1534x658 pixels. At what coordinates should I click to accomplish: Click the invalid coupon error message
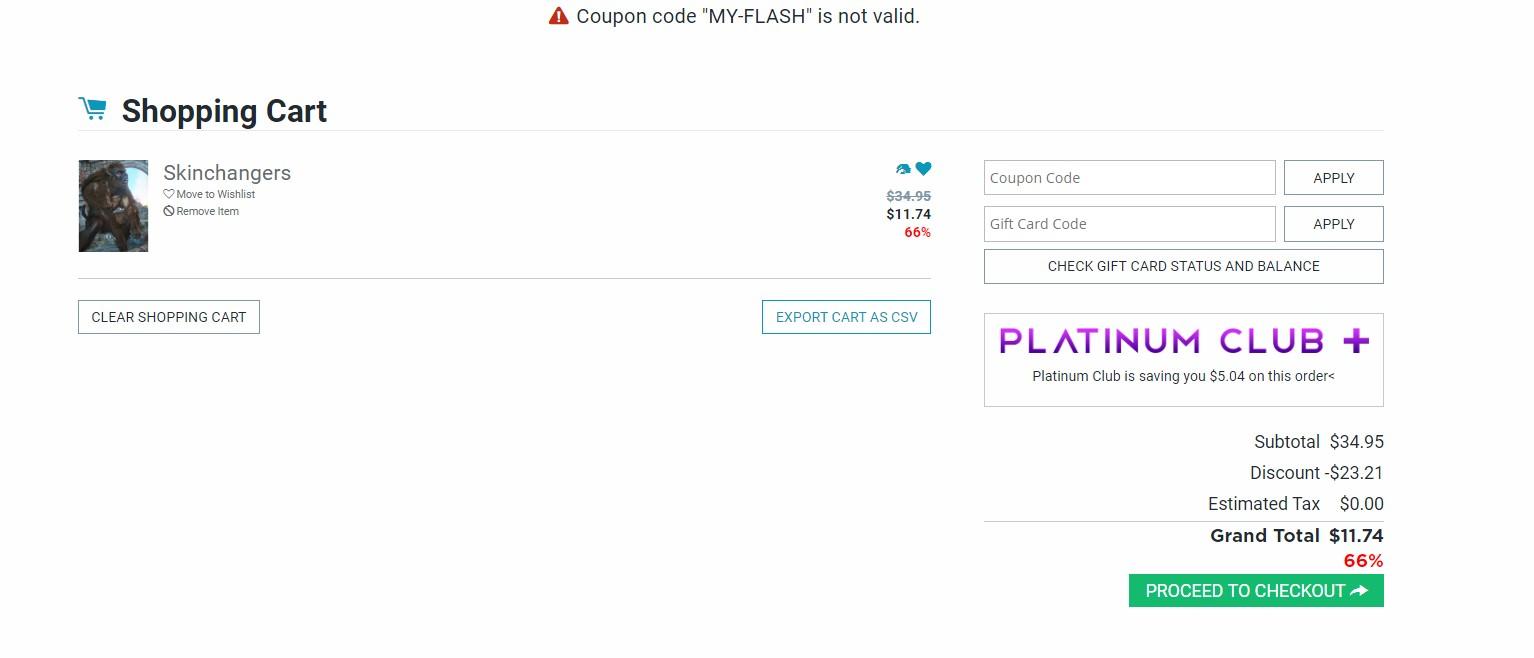(747, 16)
